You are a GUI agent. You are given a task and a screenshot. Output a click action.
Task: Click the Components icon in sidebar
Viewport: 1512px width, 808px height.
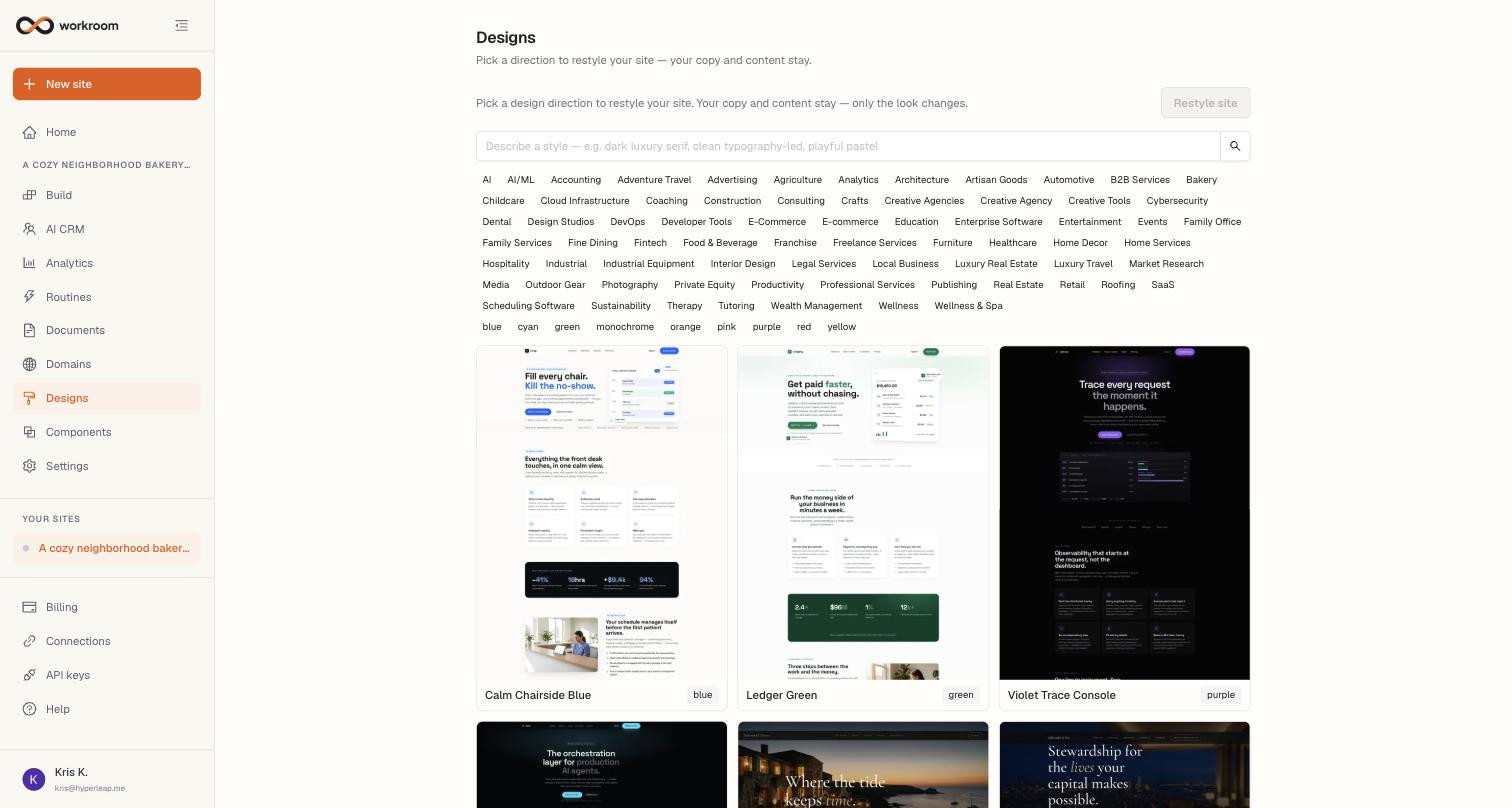pos(30,432)
